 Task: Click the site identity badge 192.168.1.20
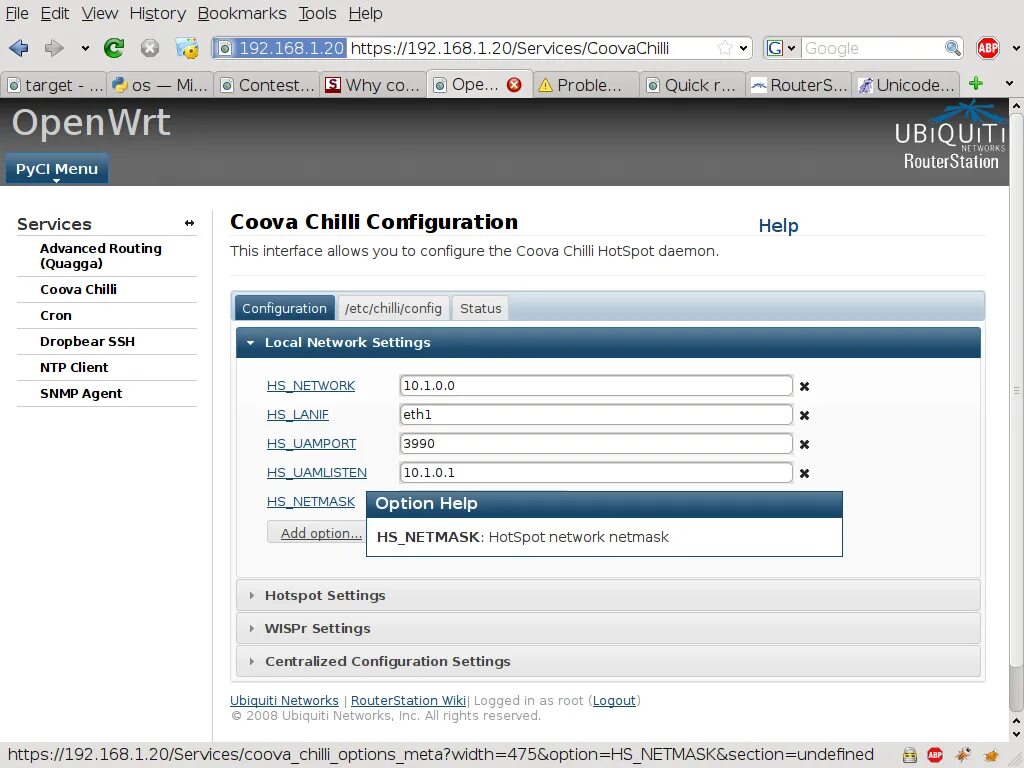tap(280, 48)
